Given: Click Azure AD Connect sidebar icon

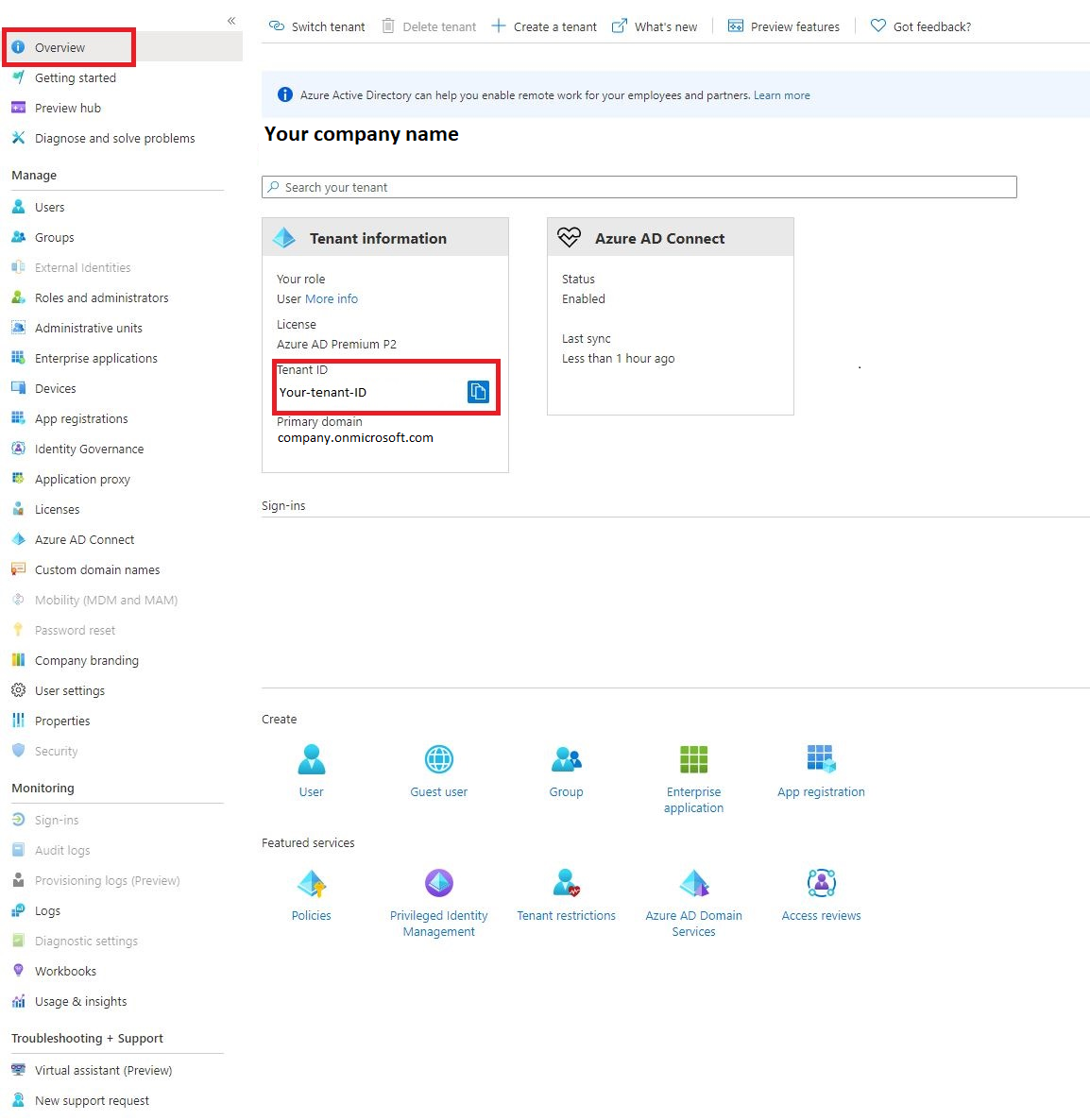Looking at the screenshot, I should point(19,539).
